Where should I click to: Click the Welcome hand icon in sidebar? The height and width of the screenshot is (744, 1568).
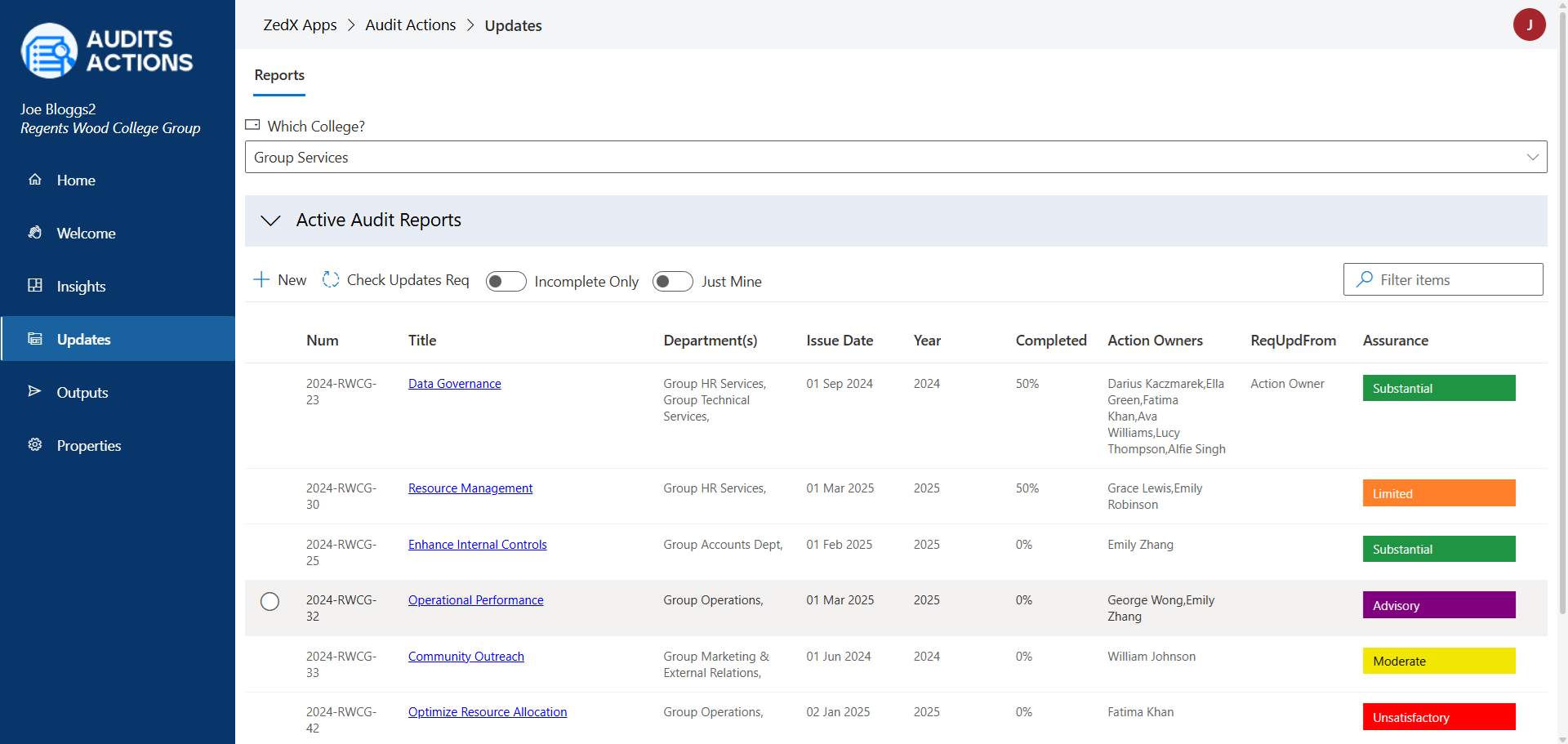(35, 233)
